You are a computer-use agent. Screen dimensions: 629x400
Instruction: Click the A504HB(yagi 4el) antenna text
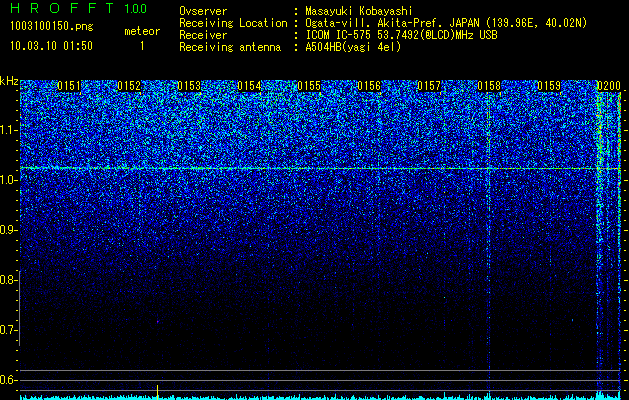353,47
